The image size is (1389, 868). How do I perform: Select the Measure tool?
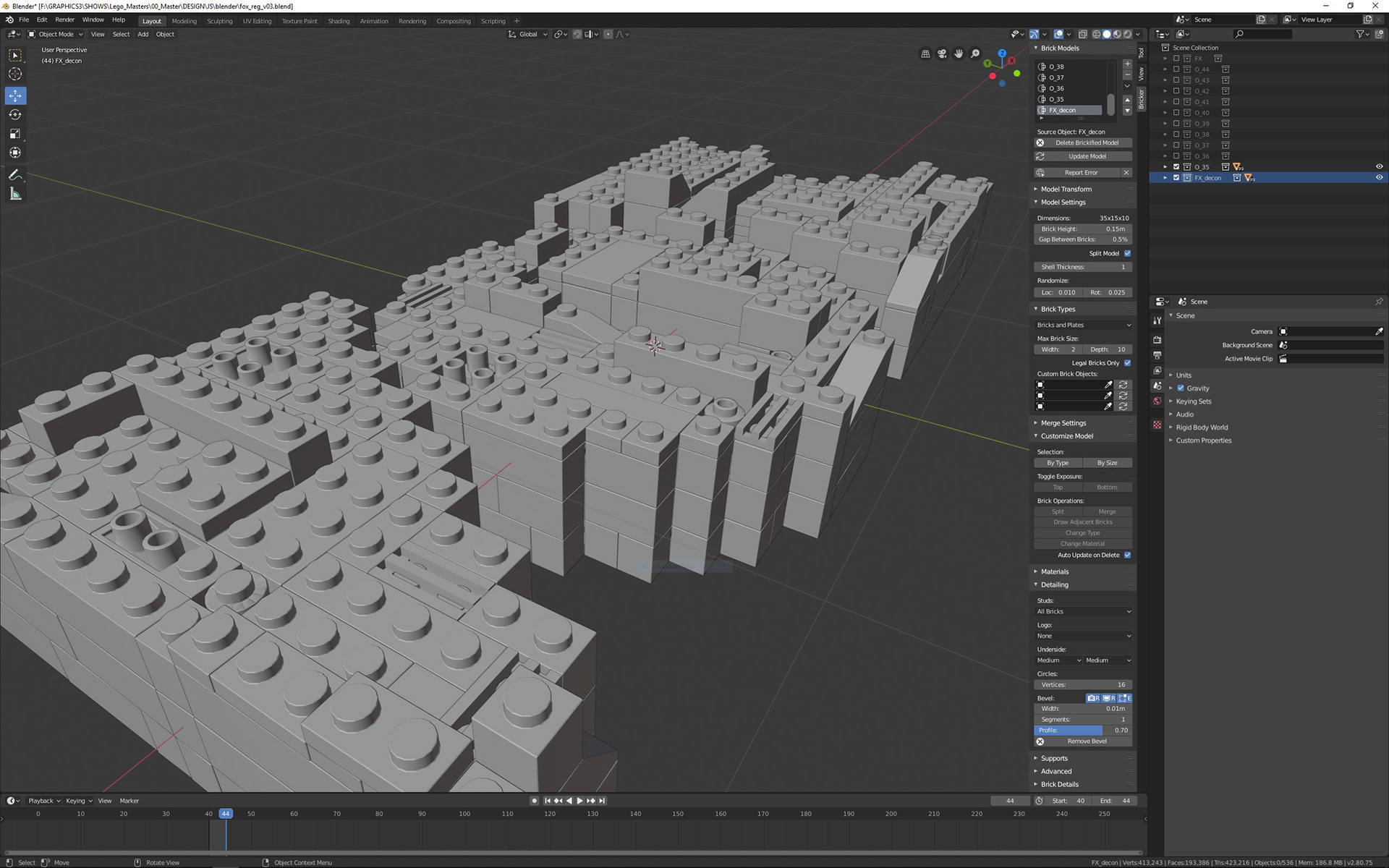[x=15, y=194]
